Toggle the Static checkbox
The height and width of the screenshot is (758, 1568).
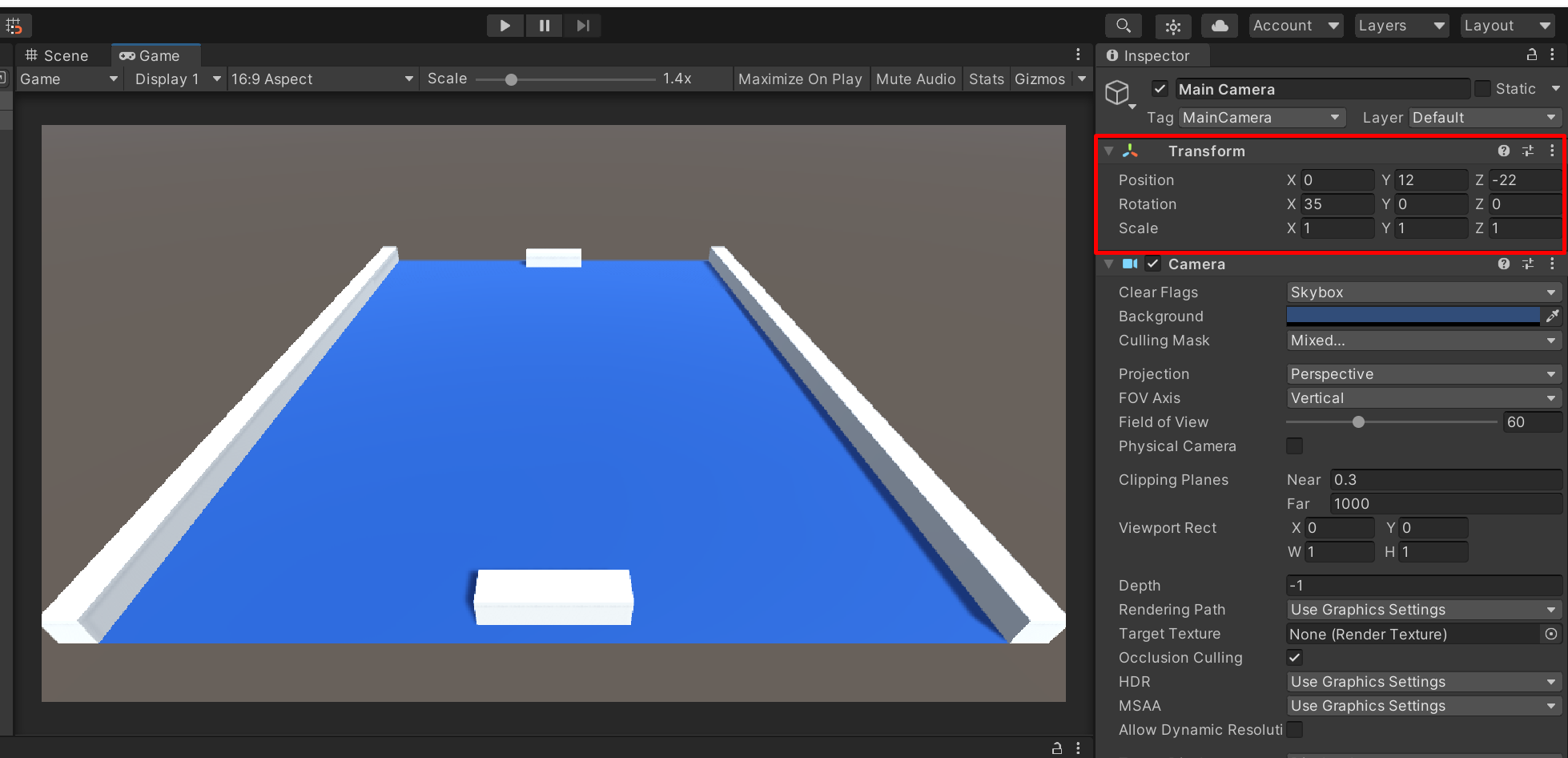point(1482,89)
